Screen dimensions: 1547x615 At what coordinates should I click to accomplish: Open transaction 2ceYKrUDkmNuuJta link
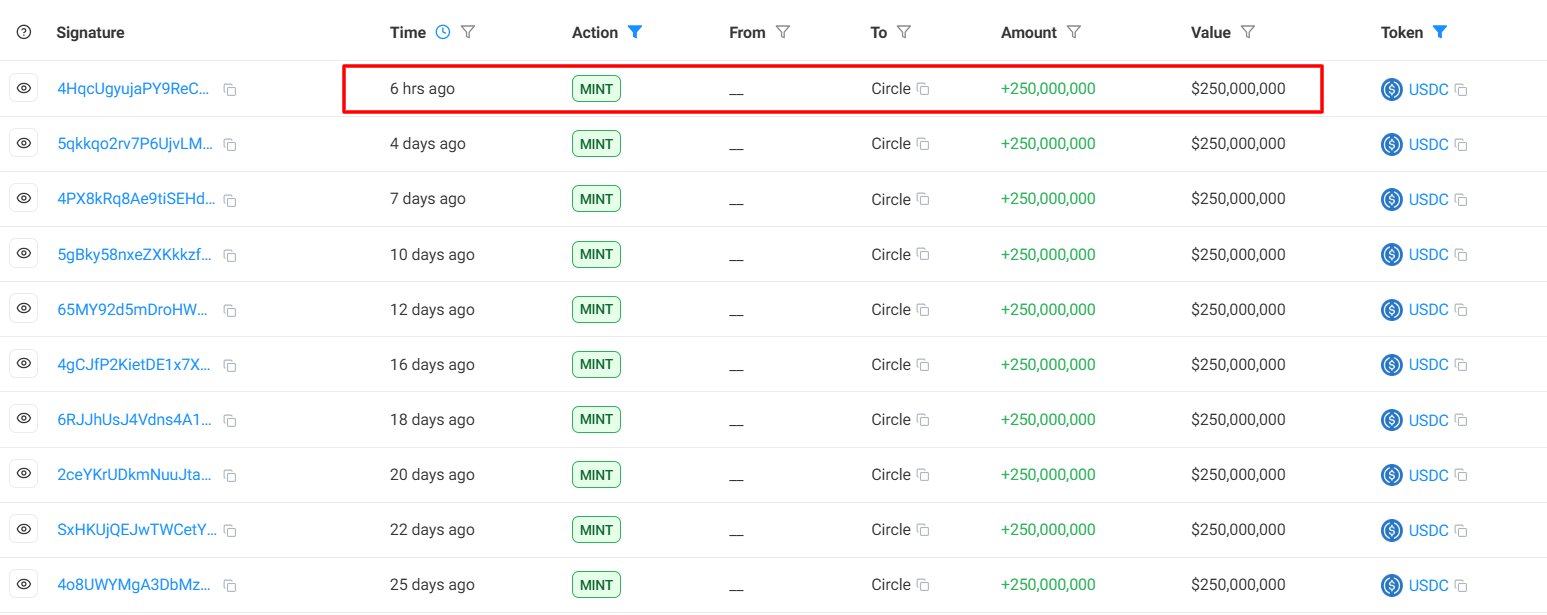135,475
